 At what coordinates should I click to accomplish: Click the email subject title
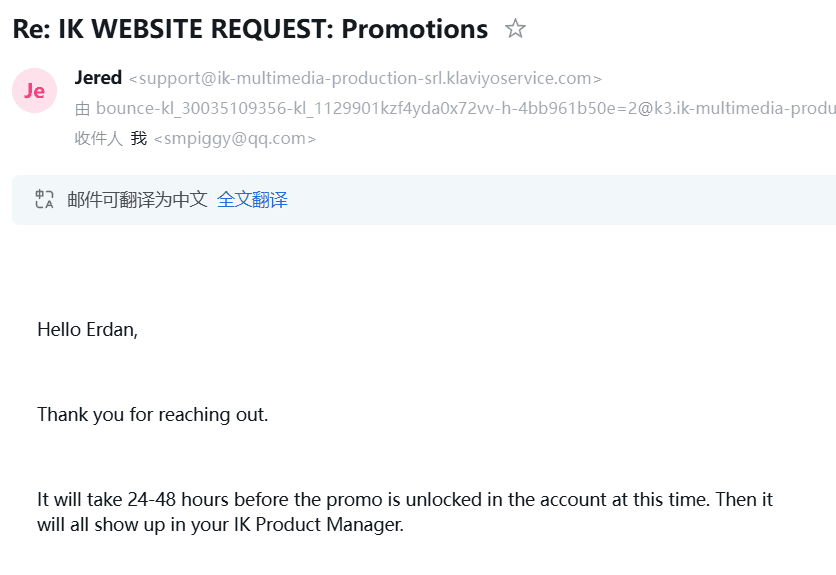coord(250,29)
